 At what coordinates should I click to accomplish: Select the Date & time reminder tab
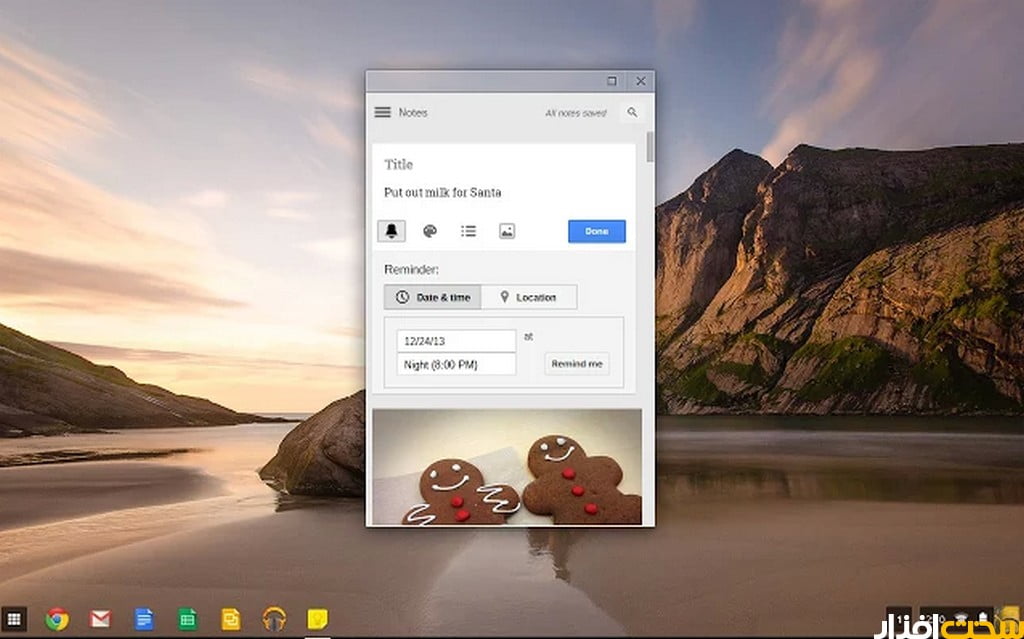(432, 297)
